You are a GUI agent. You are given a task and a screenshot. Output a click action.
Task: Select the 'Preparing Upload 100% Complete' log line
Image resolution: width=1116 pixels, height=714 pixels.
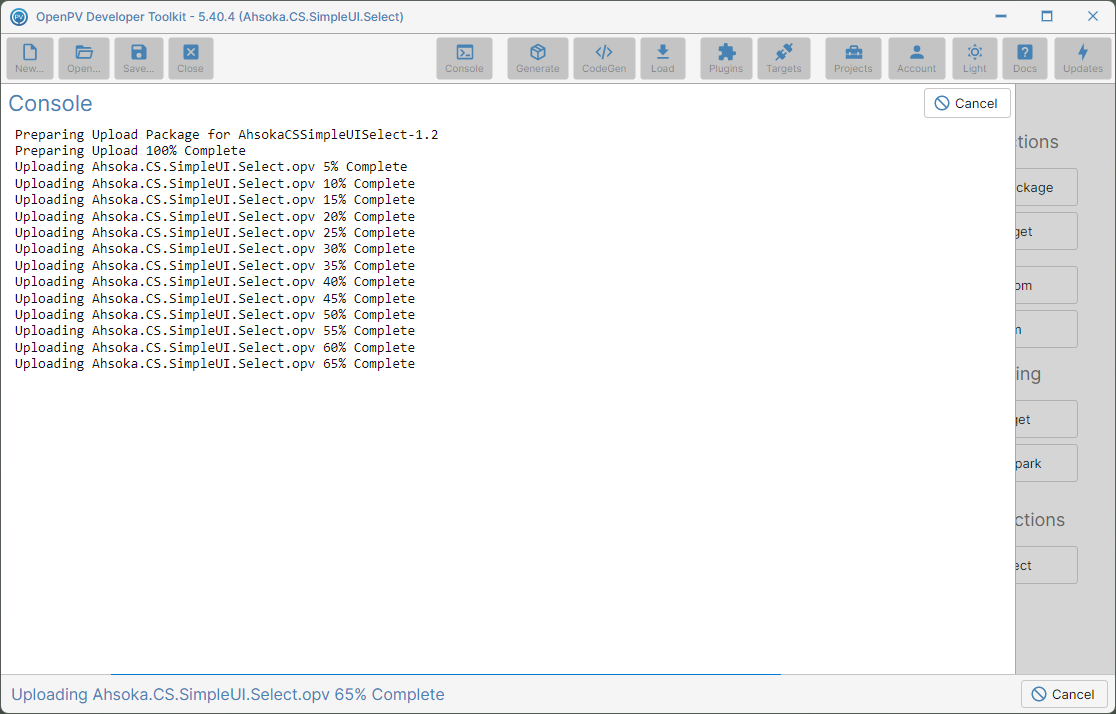click(130, 151)
